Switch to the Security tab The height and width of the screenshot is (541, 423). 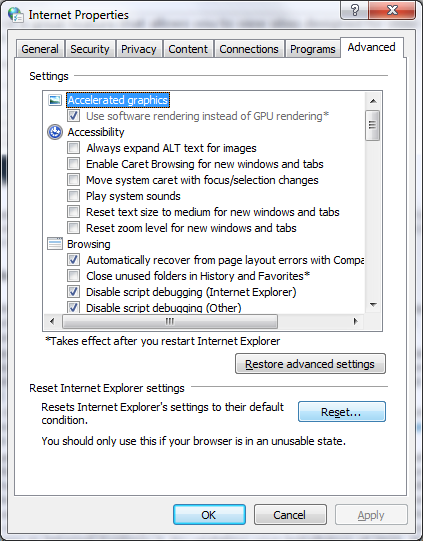pyautogui.click(x=90, y=49)
